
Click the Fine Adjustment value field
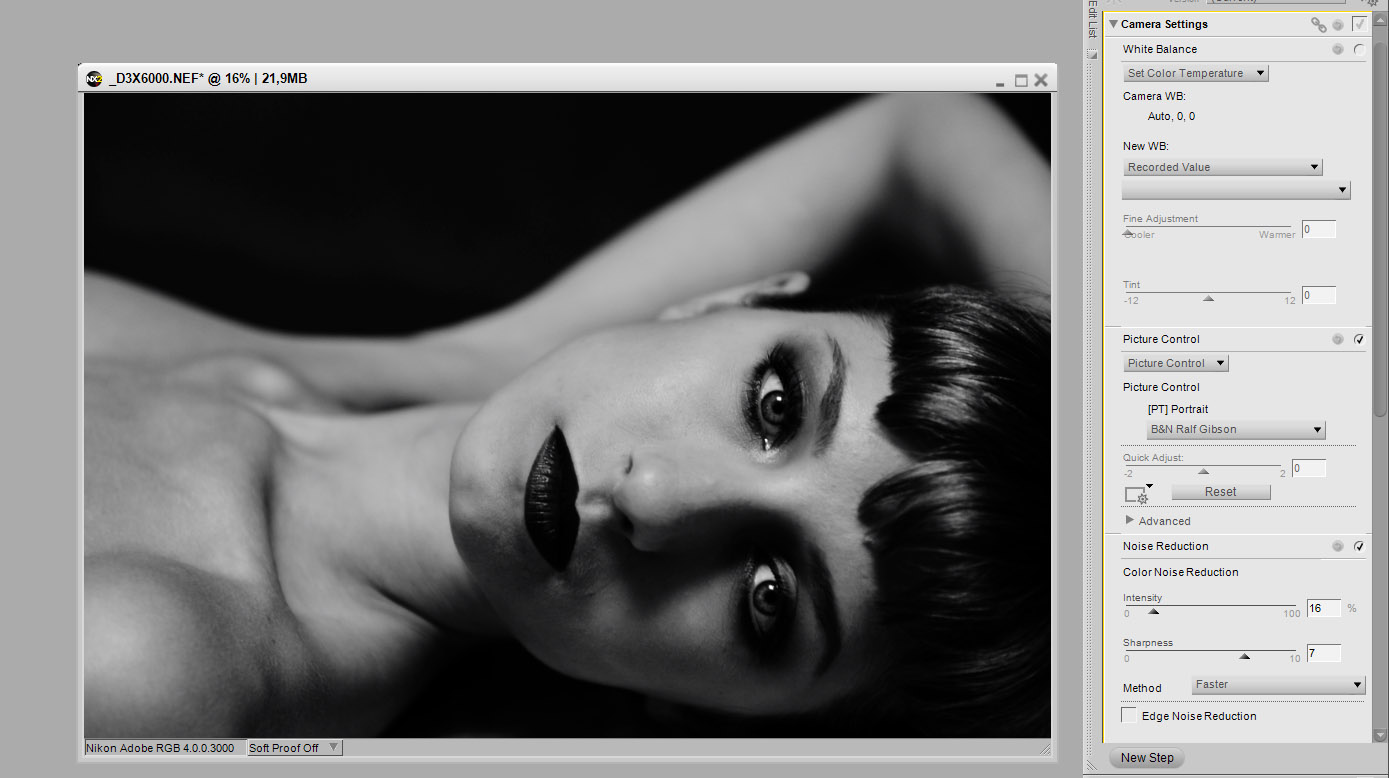click(x=1319, y=230)
